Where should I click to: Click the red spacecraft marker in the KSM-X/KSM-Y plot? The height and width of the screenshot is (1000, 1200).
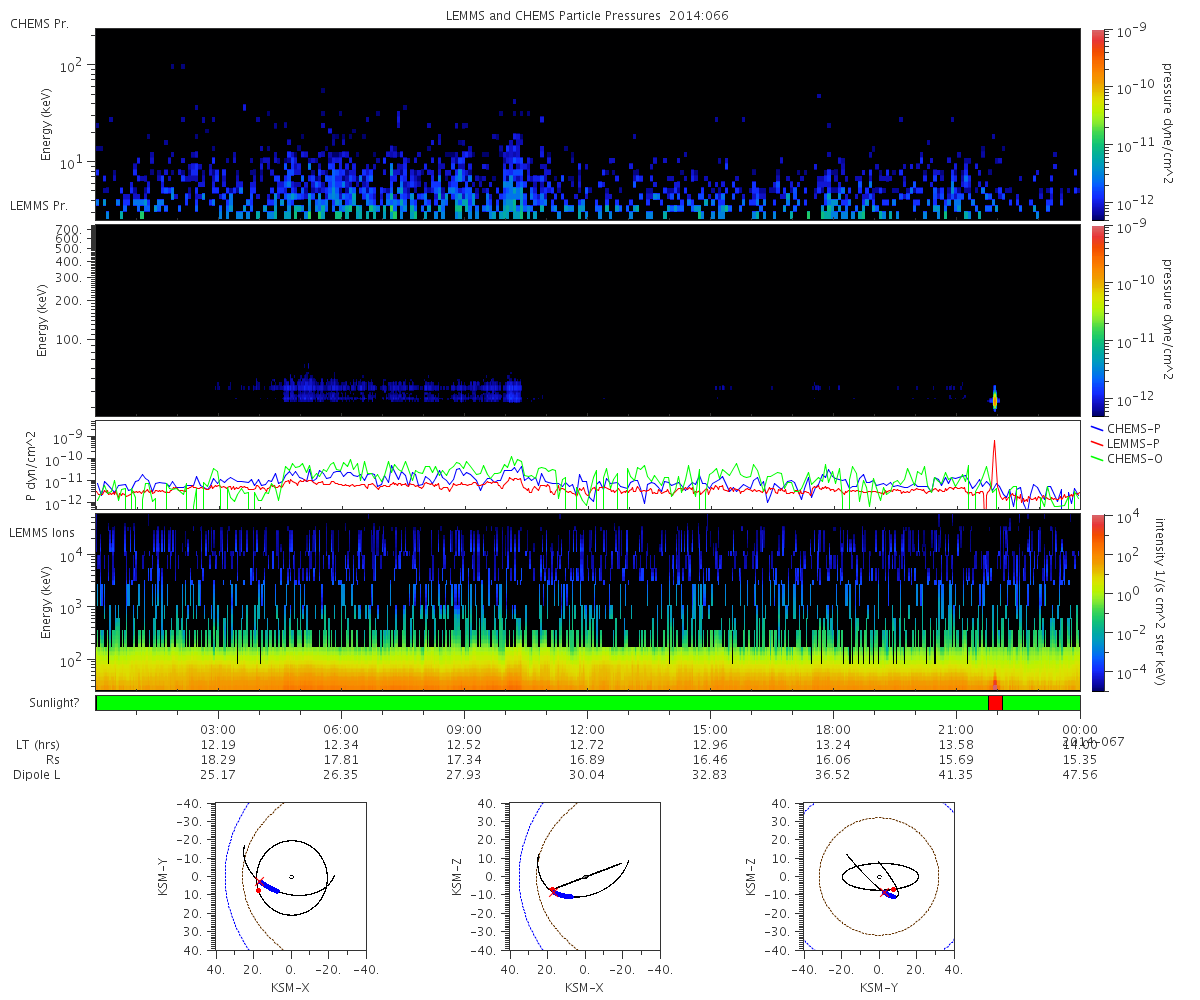point(259,884)
